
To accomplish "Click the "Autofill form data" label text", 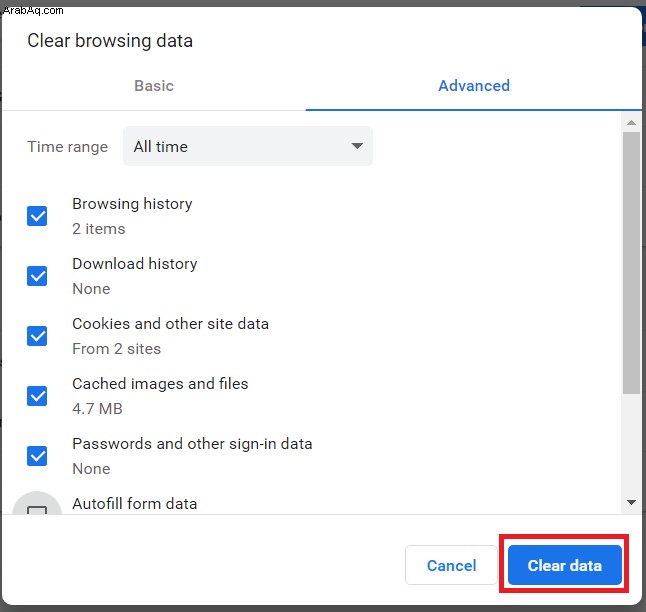I will coord(135,504).
